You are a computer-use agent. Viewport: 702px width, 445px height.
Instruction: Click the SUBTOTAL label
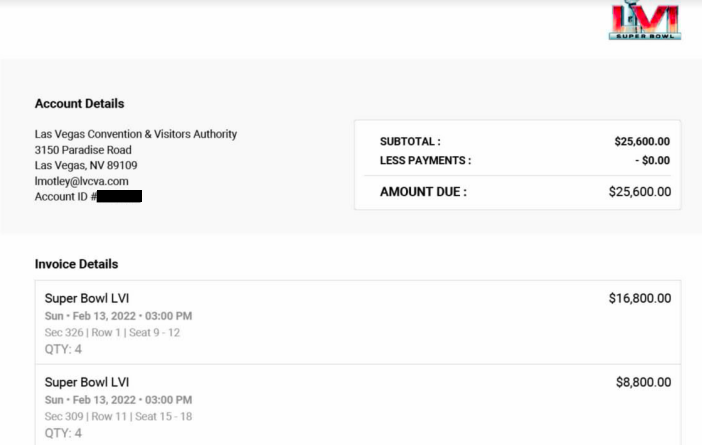[x=410, y=142]
